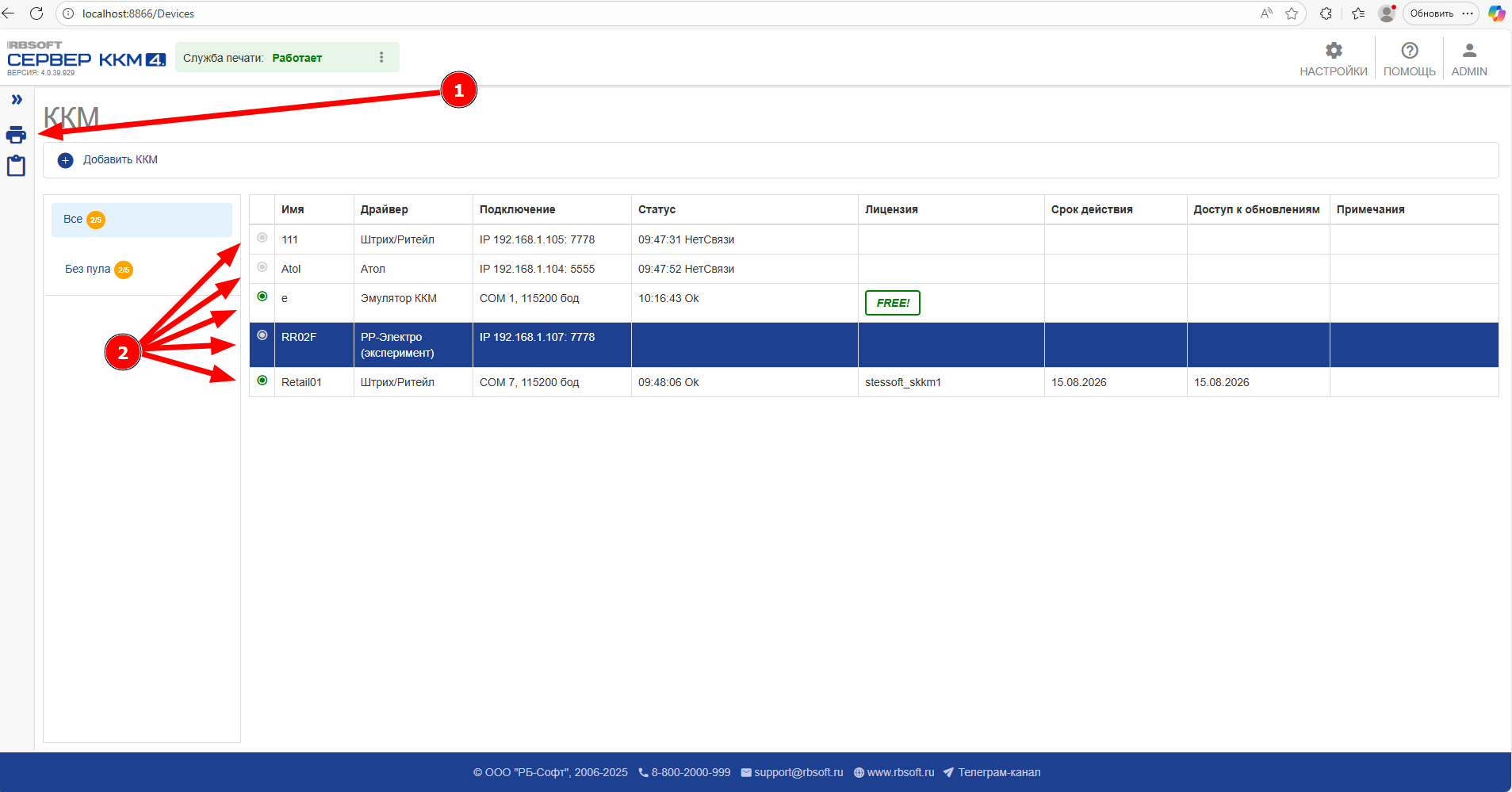Select the radio button for device 111
The height and width of the screenshot is (792, 1512).
pyautogui.click(x=262, y=238)
